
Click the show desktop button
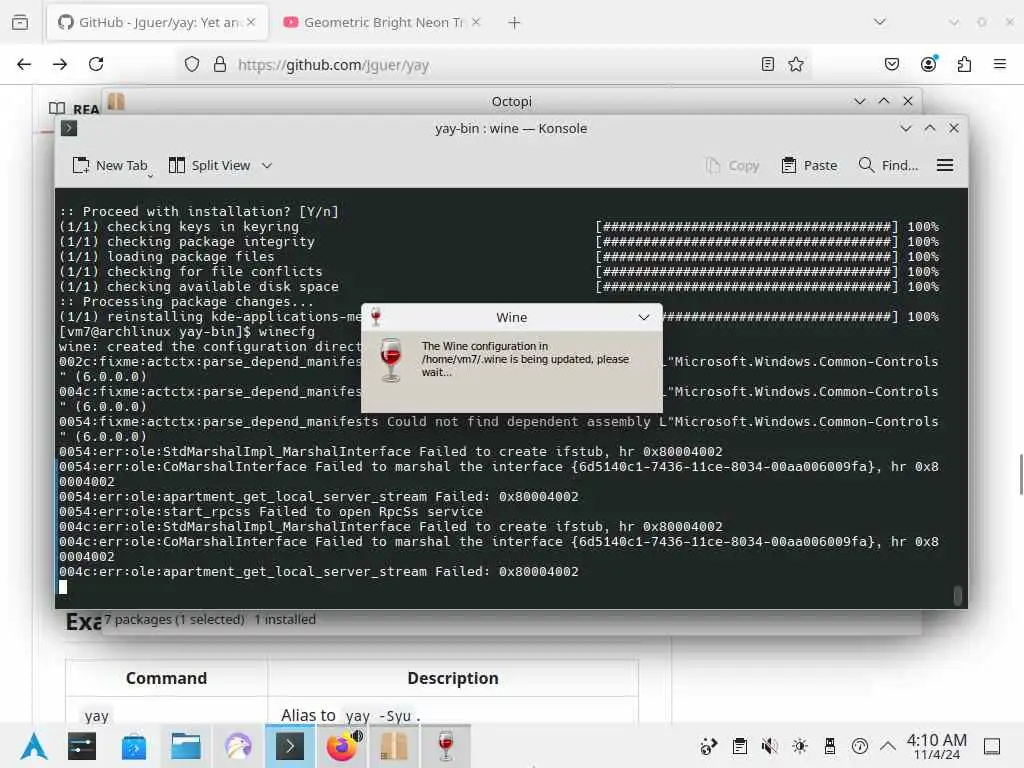click(x=992, y=746)
